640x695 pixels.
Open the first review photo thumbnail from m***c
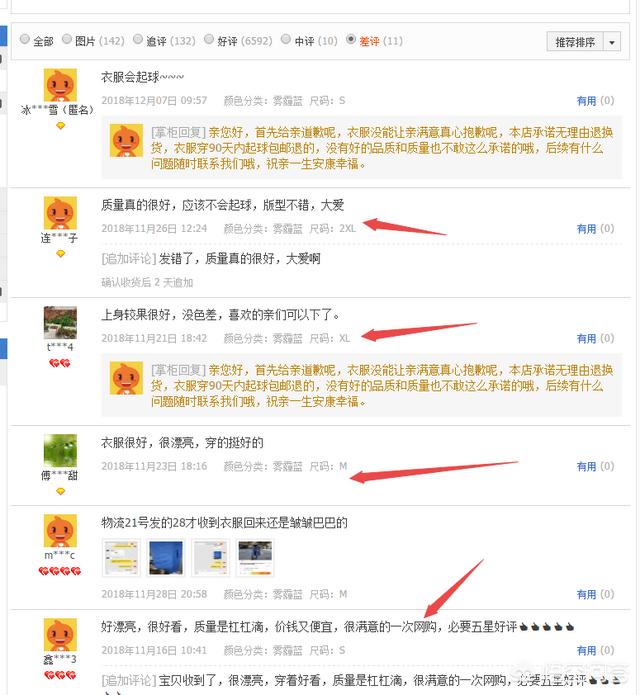coord(121,558)
